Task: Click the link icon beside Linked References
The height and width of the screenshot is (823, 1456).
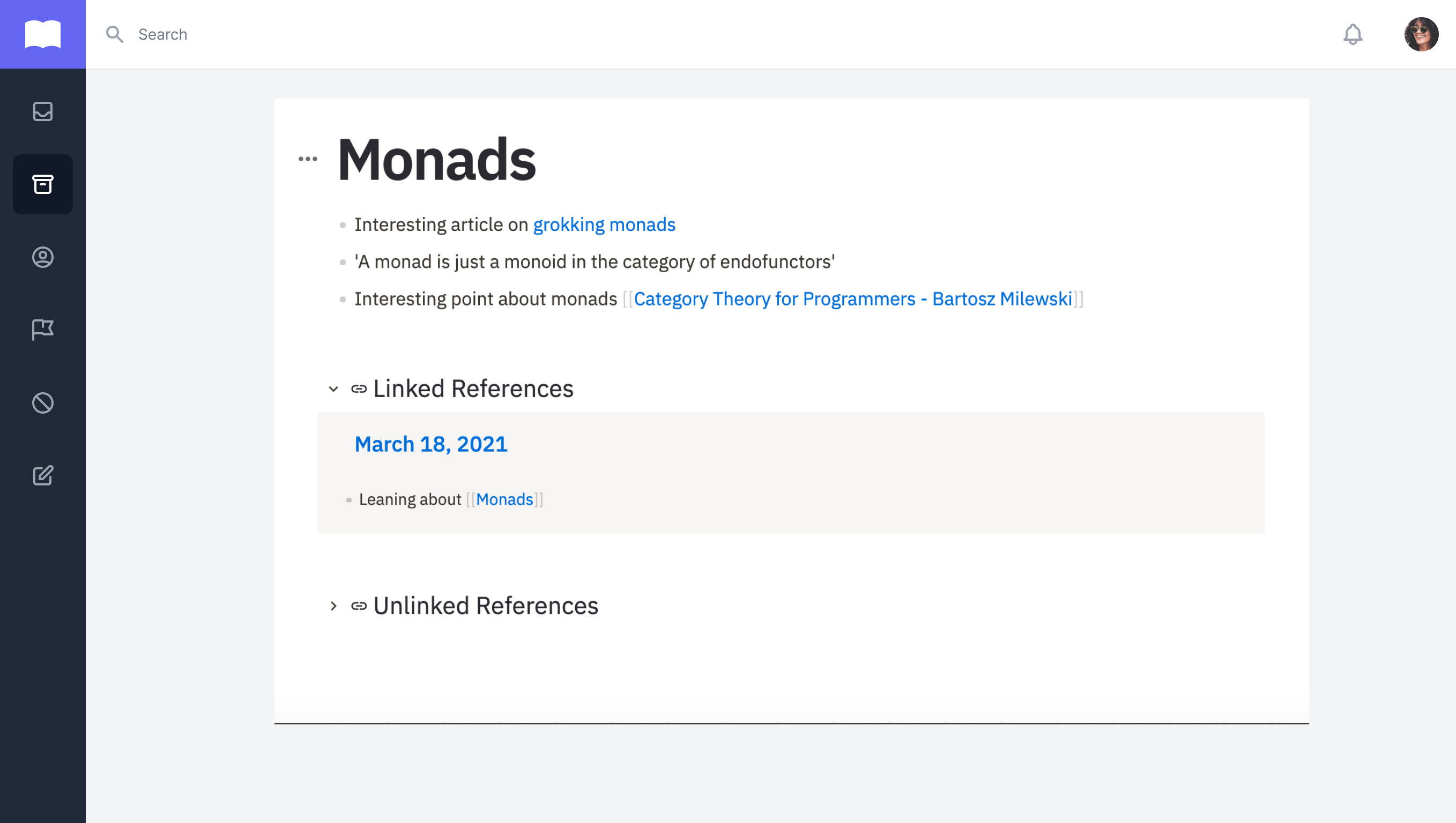Action: tap(359, 388)
